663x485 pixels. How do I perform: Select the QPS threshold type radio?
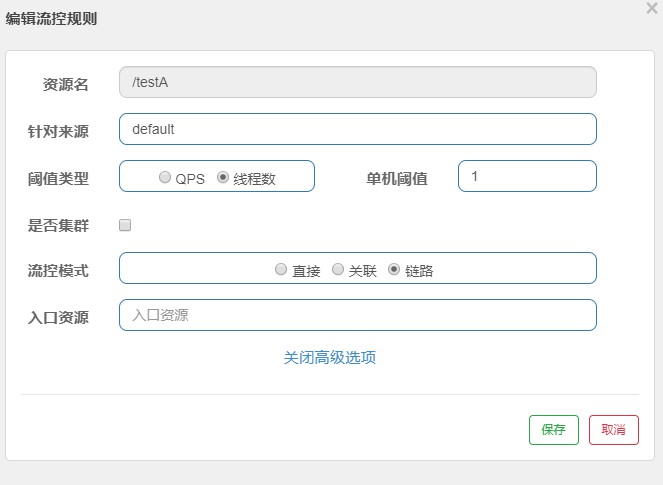pyautogui.click(x=165, y=177)
